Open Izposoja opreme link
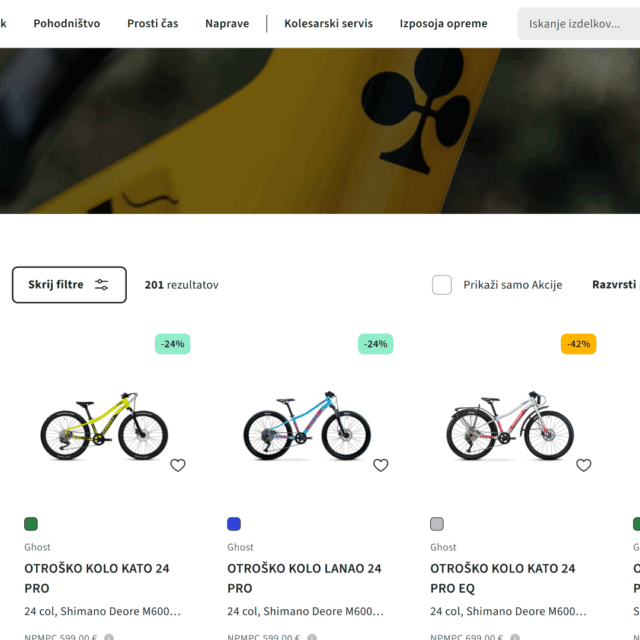The height and width of the screenshot is (640, 640). [x=443, y=23]
